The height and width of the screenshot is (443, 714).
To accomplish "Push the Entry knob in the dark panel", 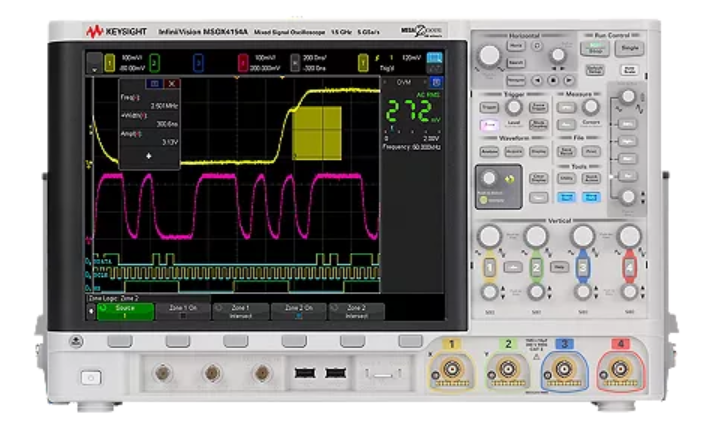I will 489,178.
